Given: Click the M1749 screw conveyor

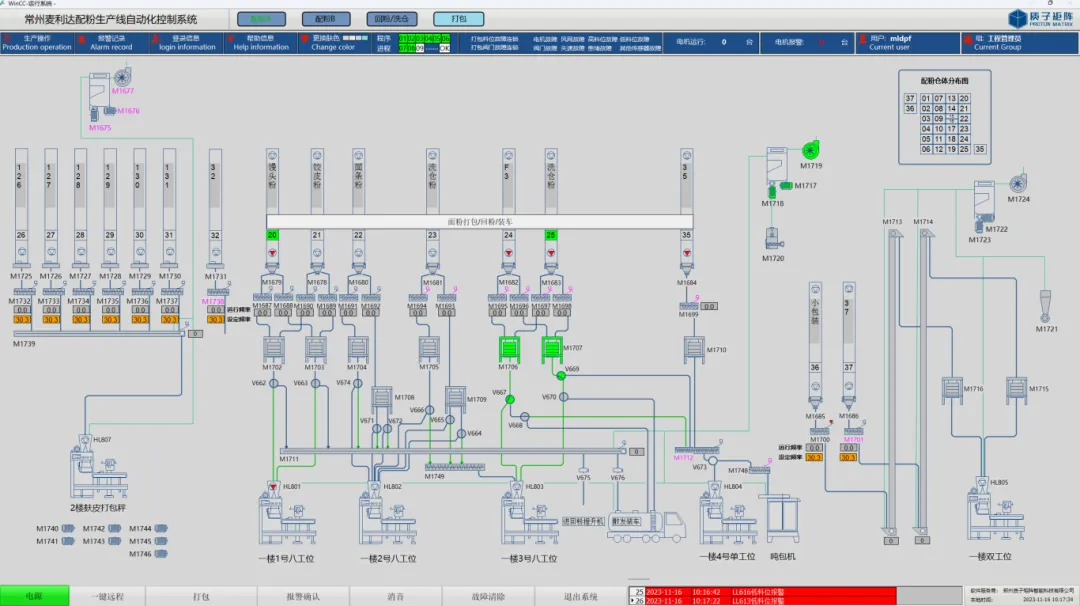Looking at the screenshot, I should [x=455, y=467].
